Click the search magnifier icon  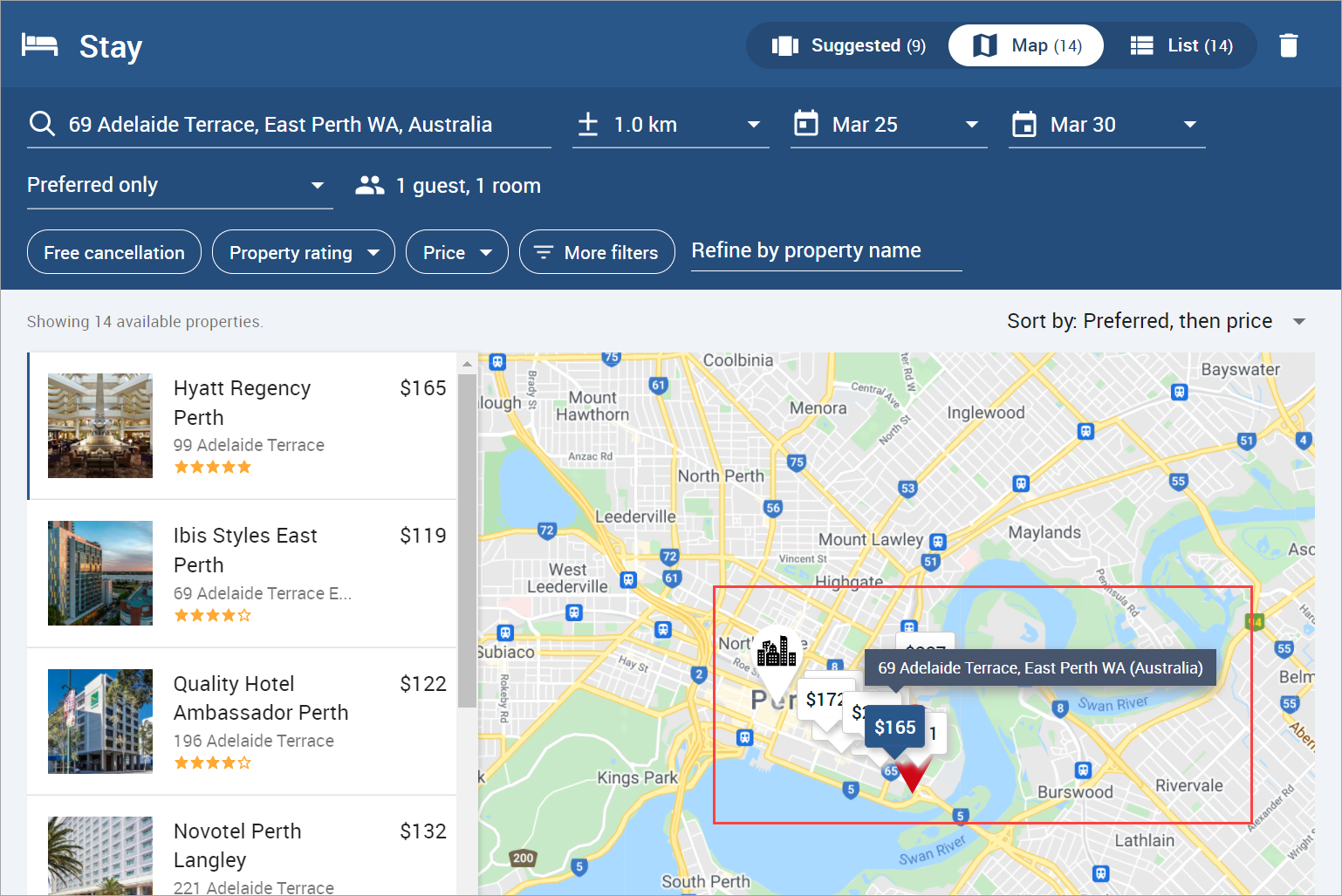pos(42,124)
